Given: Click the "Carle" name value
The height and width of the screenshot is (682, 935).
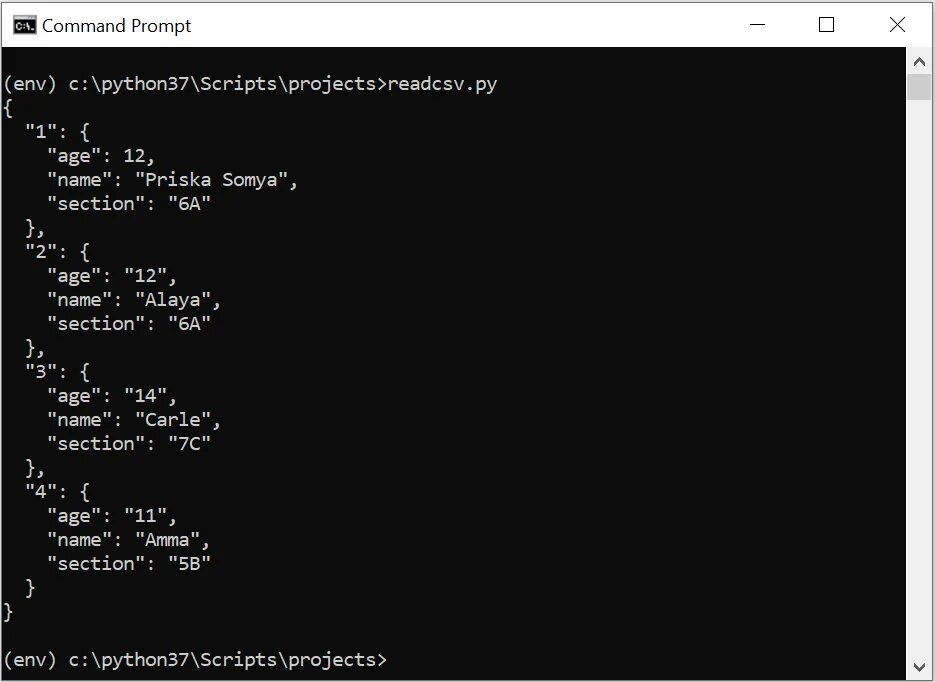Looking at the screenshot, I should click(x=173, y=419).
